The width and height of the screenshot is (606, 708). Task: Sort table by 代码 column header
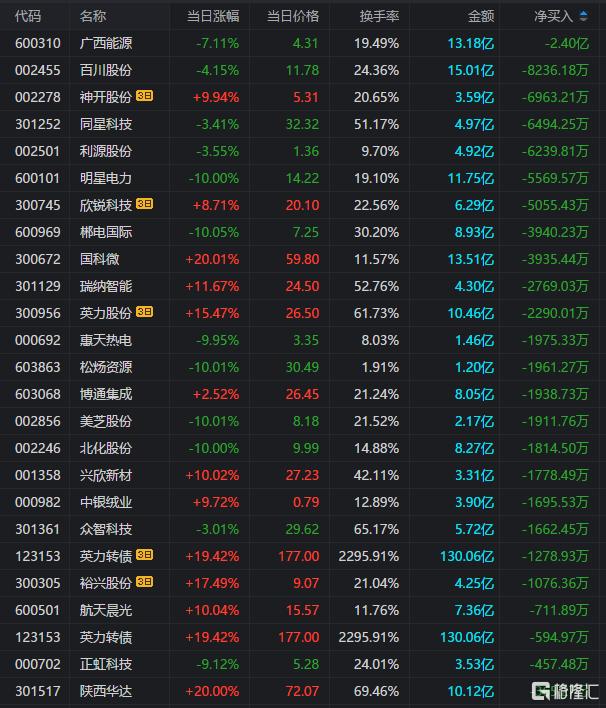click(x=28, y=17)
